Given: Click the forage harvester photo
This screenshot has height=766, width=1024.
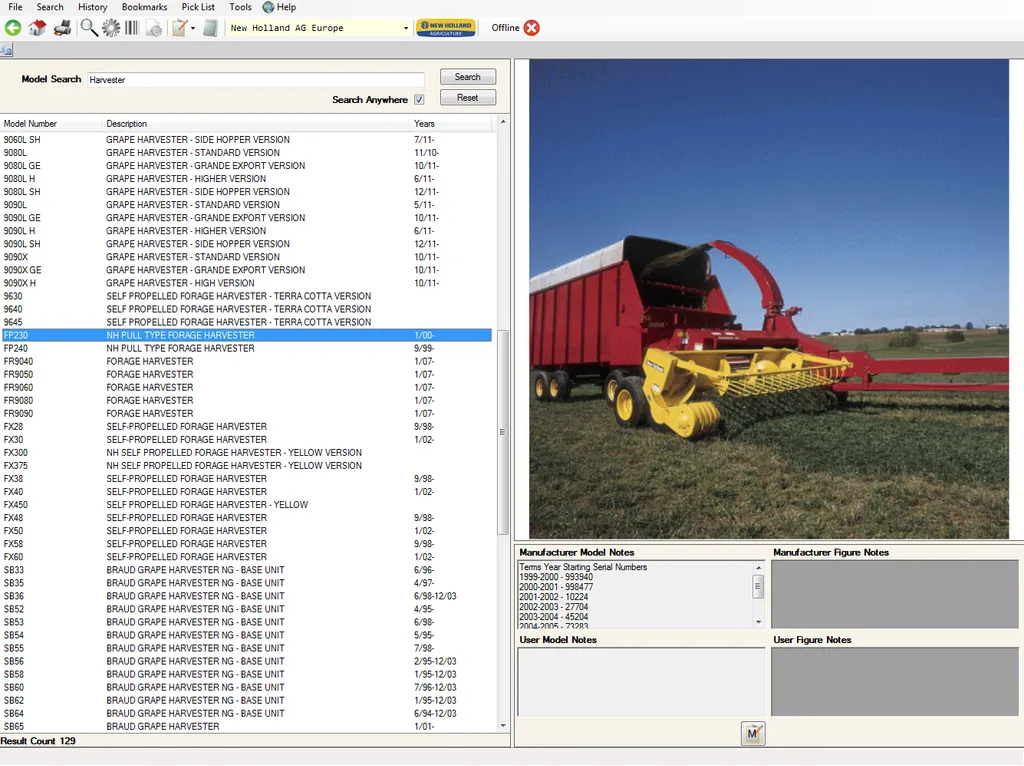Looking at the screenshot, I should [769, 299].
